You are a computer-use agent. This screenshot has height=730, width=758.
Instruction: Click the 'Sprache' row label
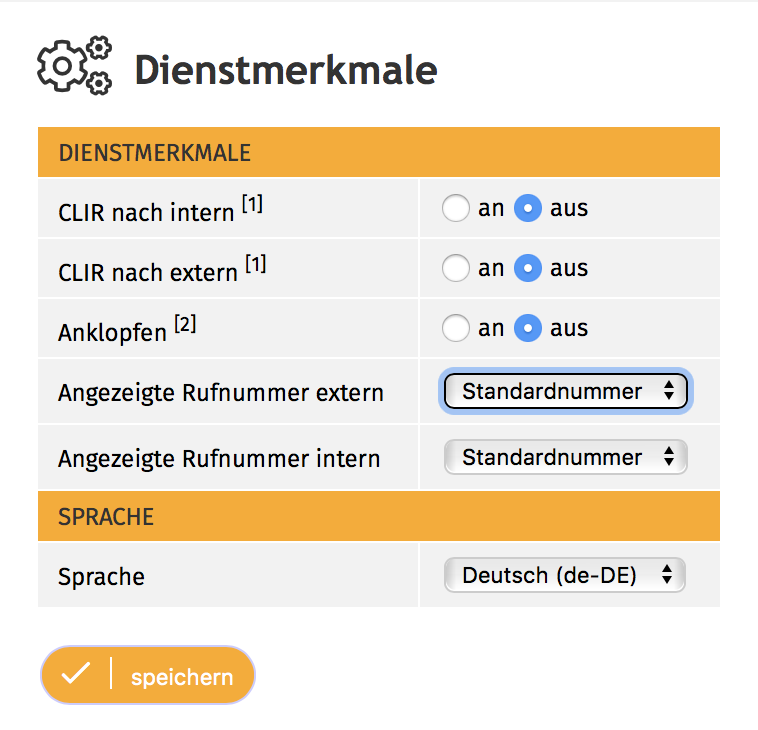[x=102, y=577]
